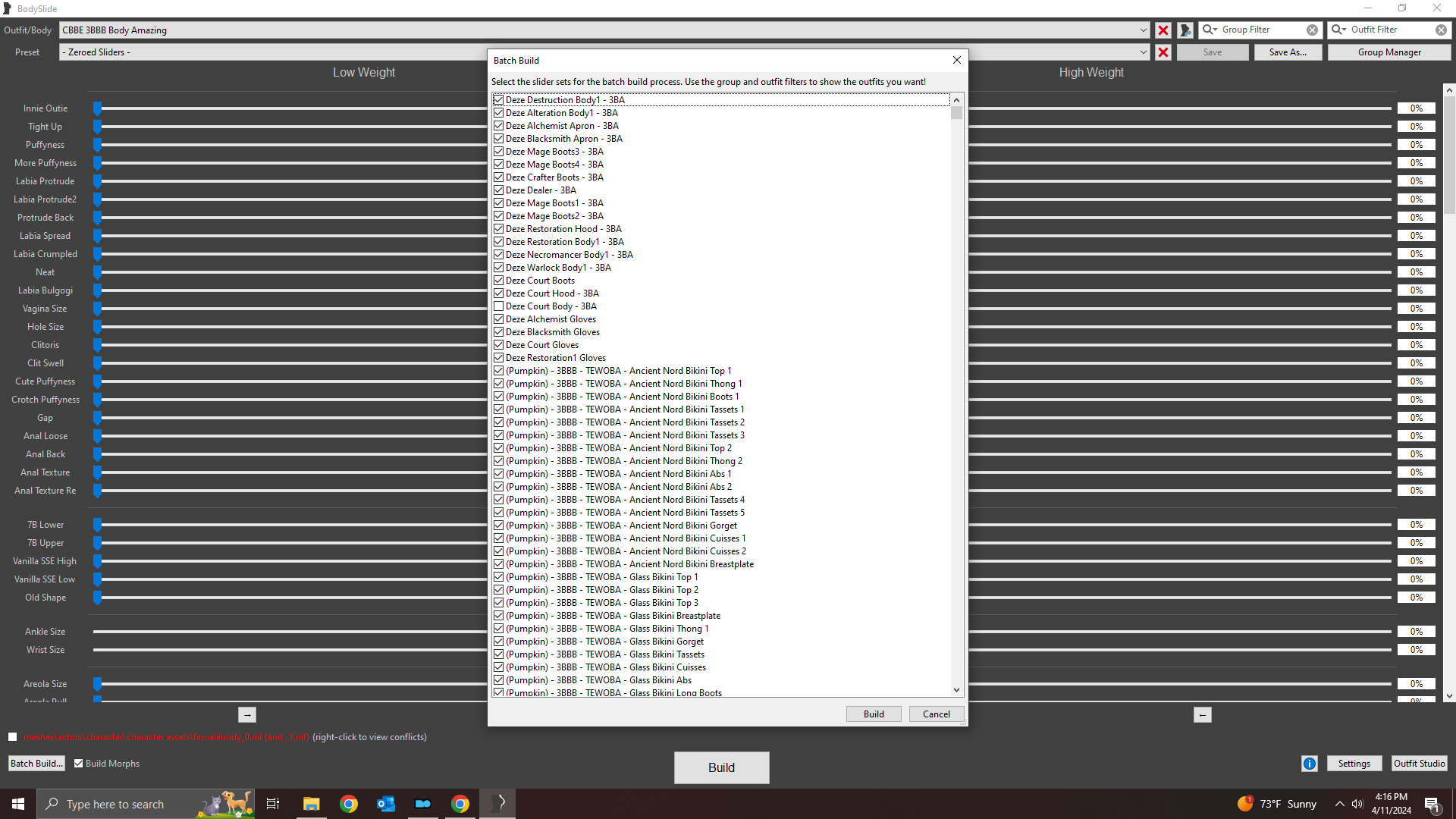Click the Group Filter magnifier icon

pyautogui.click(x=1209, y=30)
